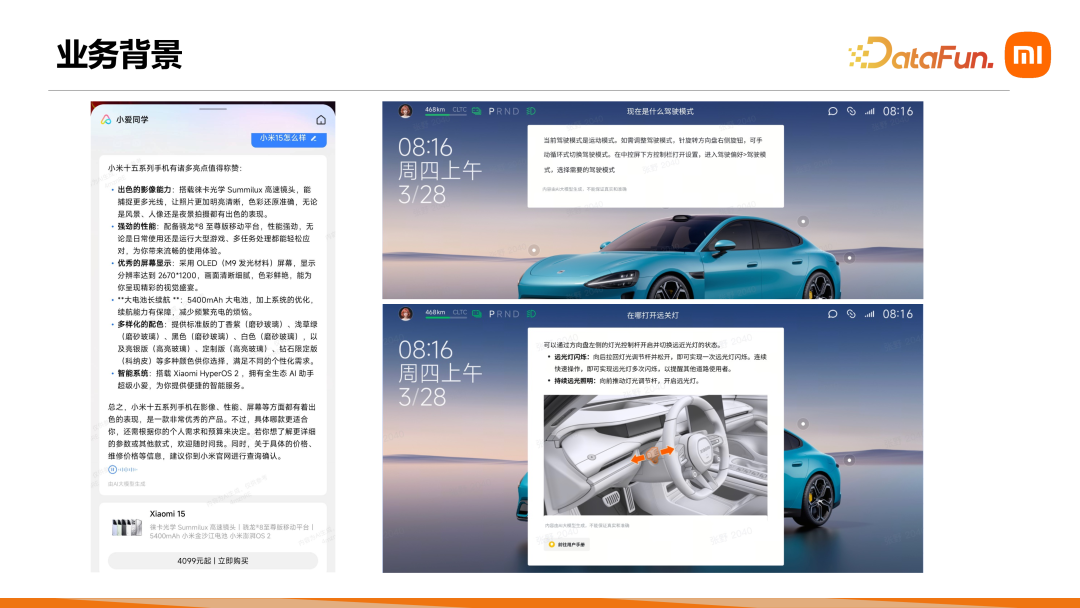Click the 多样化的配色 bullet heading
This screenshot has width=1080, height=608.
tap(141, 324)
